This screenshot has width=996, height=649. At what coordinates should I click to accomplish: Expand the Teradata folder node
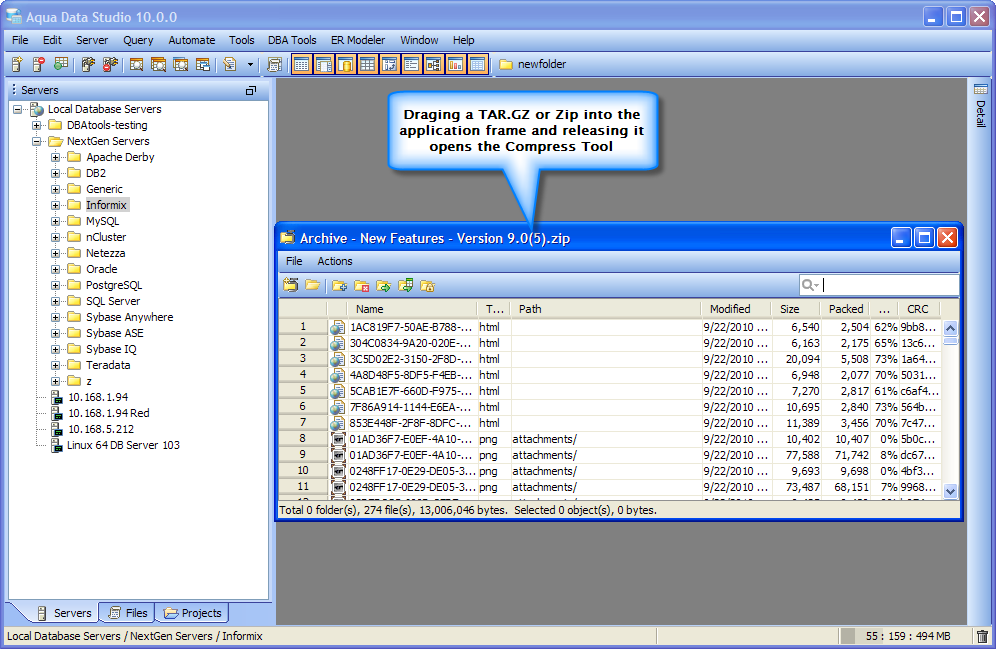(x=56, y=365)
